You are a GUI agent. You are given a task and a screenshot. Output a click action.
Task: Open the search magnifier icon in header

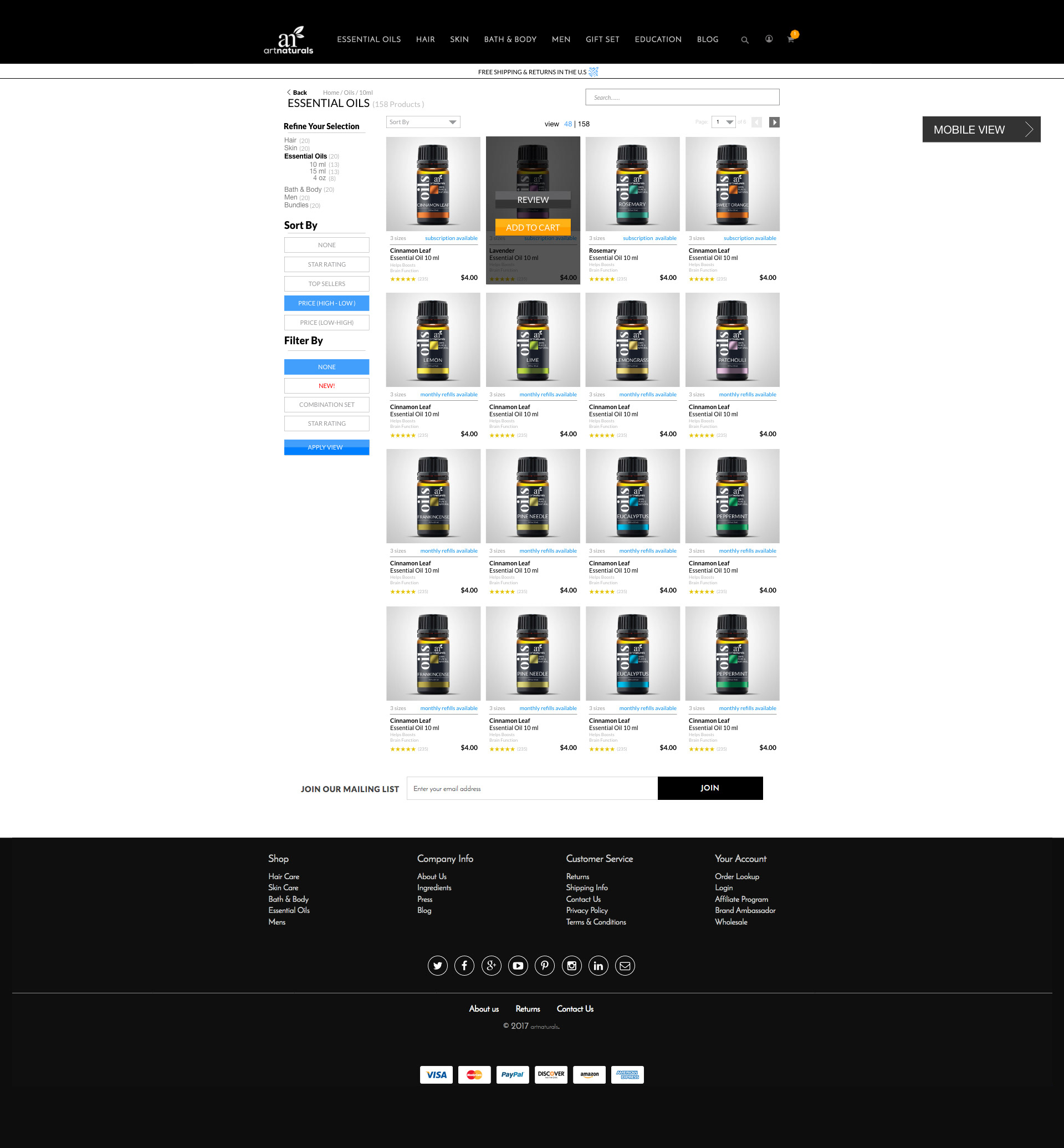tap(744, 40)
